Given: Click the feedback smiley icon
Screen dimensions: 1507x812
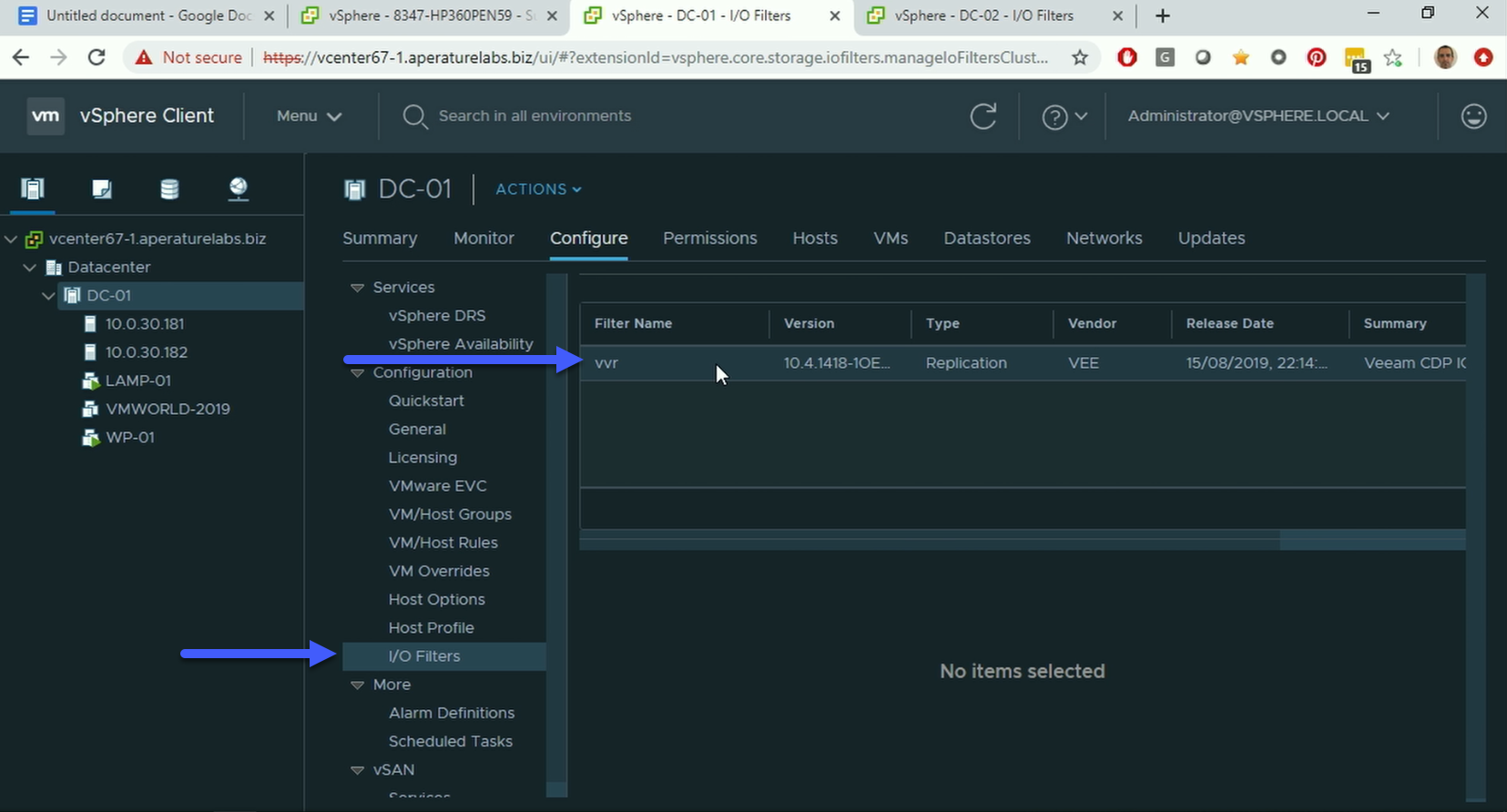Looking at the screenshot, I should pyautogui.click(x=1473, y=117).
